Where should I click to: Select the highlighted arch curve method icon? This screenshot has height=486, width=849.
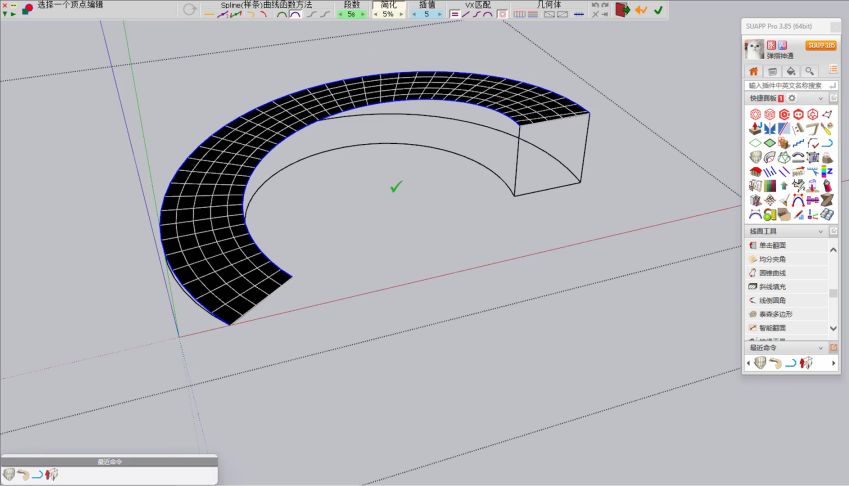pyautogui.click(x=295, y=15)
